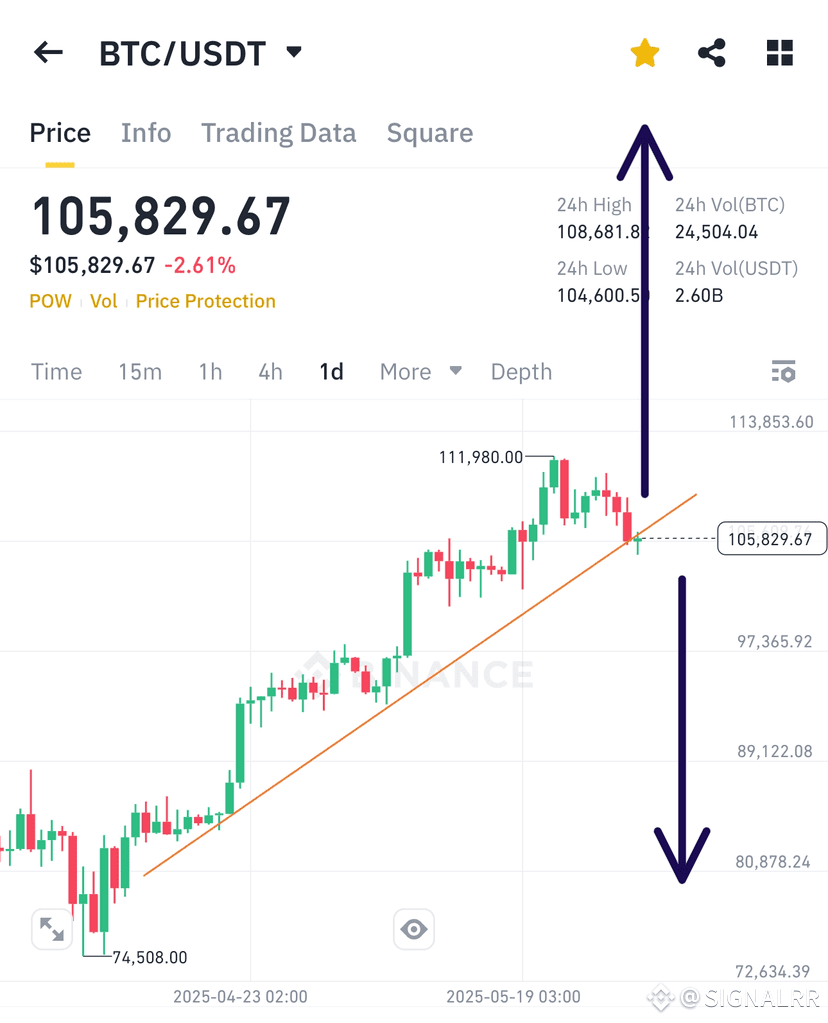828x1023 pixels.
Task: Tap the share icon for BTC/USDT
Action: 711,52
